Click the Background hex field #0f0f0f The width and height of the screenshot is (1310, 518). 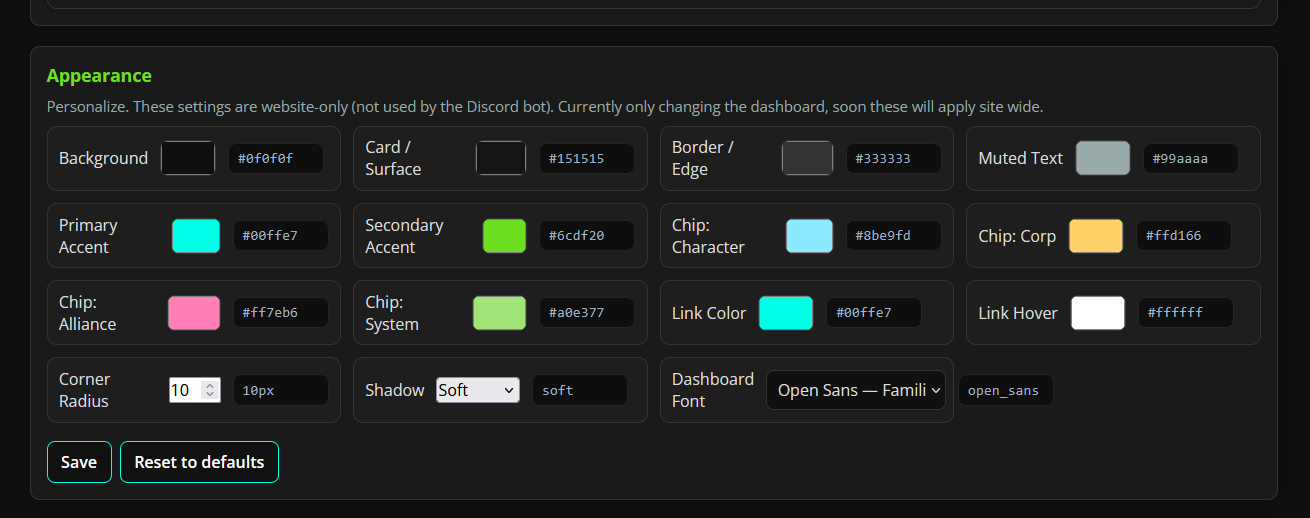click(x=276, y=158)
